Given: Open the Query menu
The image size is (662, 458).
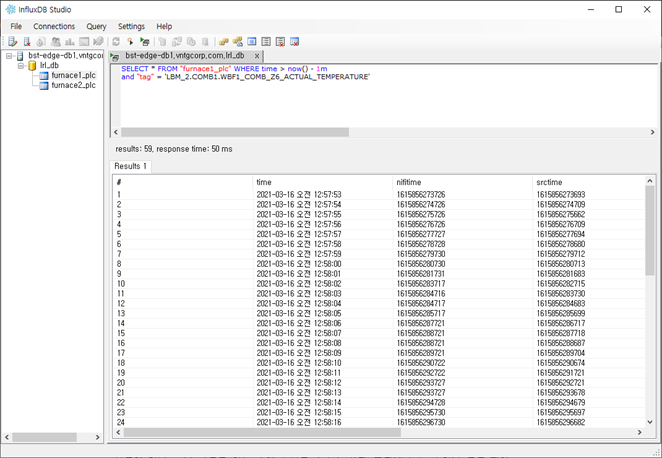Looking at the screenshot, I should [96, 26].
